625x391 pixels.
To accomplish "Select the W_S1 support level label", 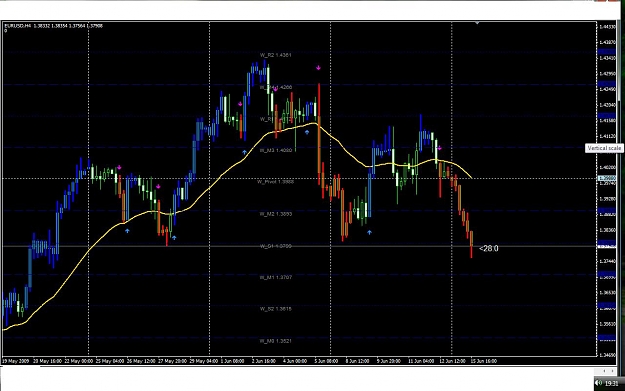I will tap(275, 246).
